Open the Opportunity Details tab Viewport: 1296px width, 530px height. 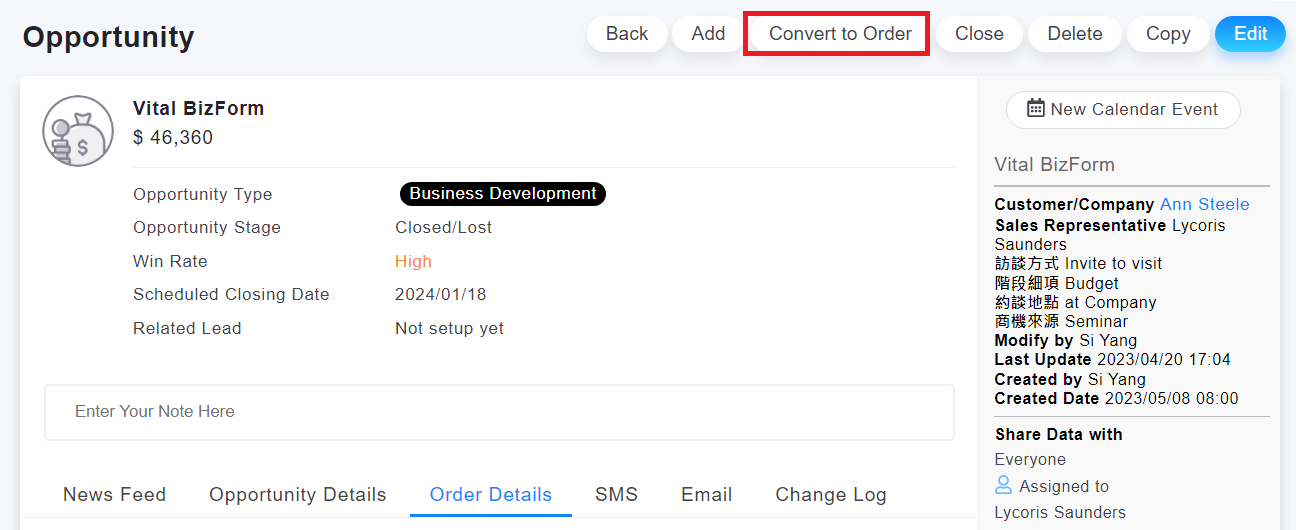coord(297,494)
